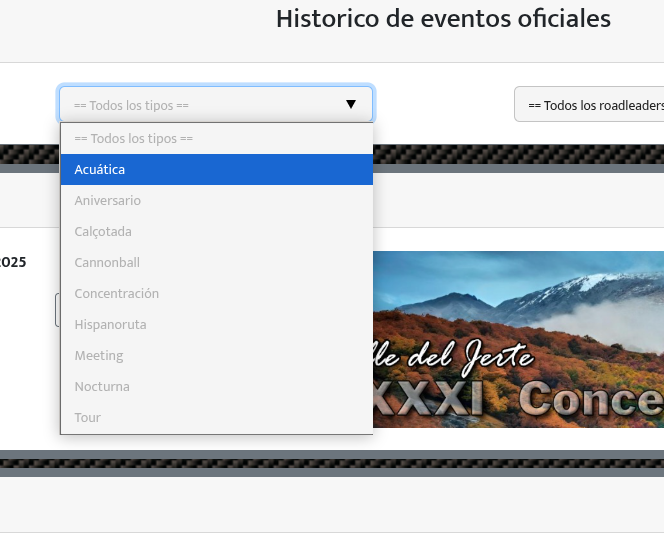This screenshot has height=543, width=664.
Task: Open the Valle del Jerte banner image
Action: [x=518, y=339]
